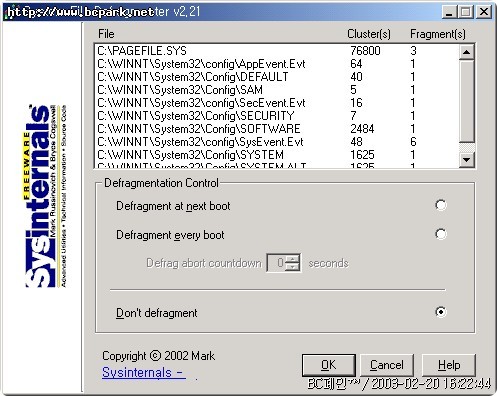Click the Defrag abort countdown seconds field
The width and height of the screenshot is (497, 396).
click(x=277, y=263)
